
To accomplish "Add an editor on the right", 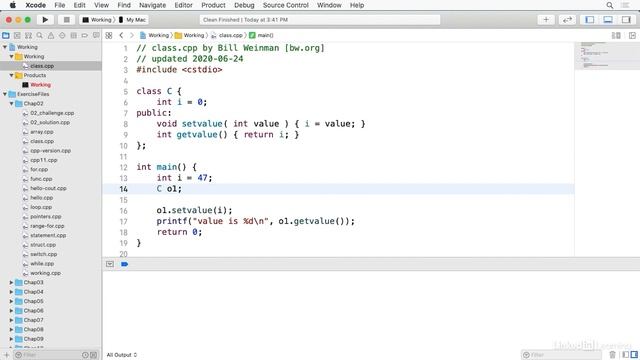I will coord(632,36).
